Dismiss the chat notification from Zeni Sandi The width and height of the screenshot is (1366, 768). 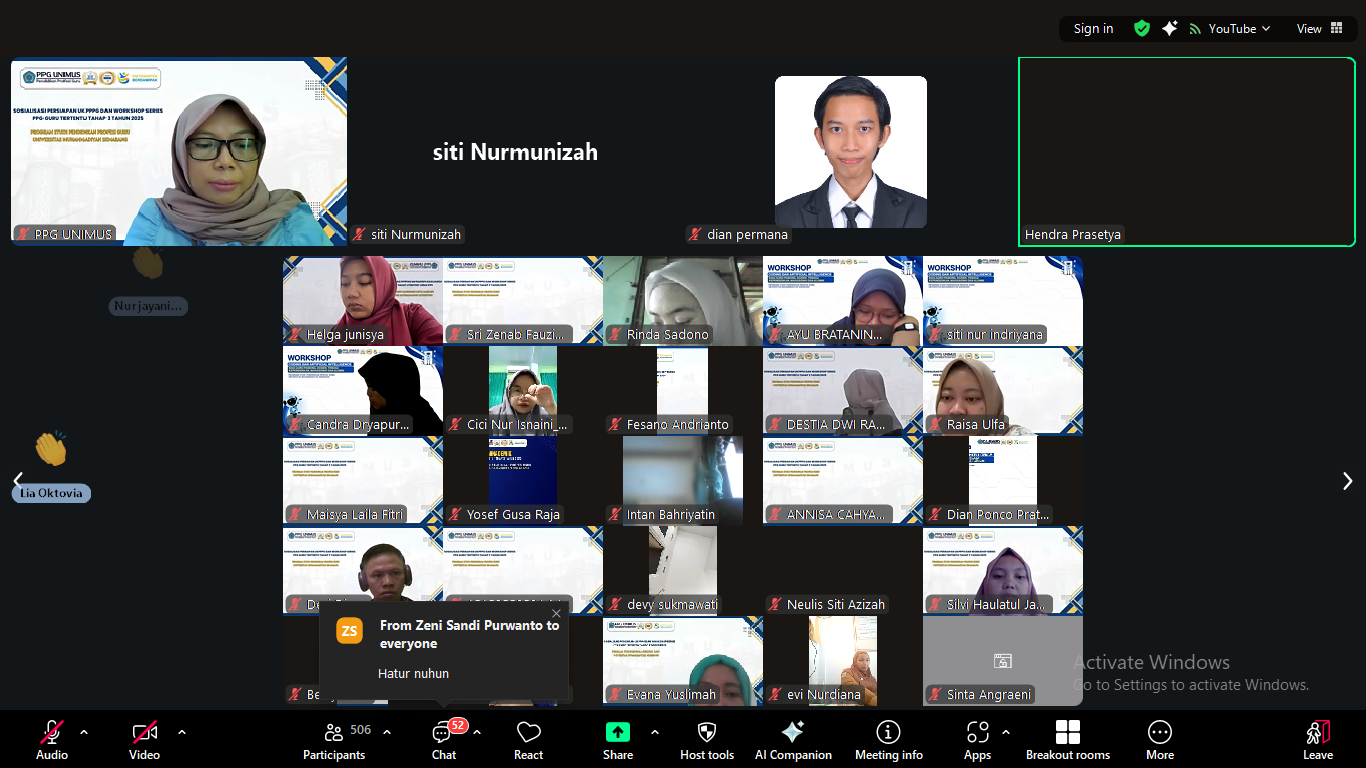557,614
